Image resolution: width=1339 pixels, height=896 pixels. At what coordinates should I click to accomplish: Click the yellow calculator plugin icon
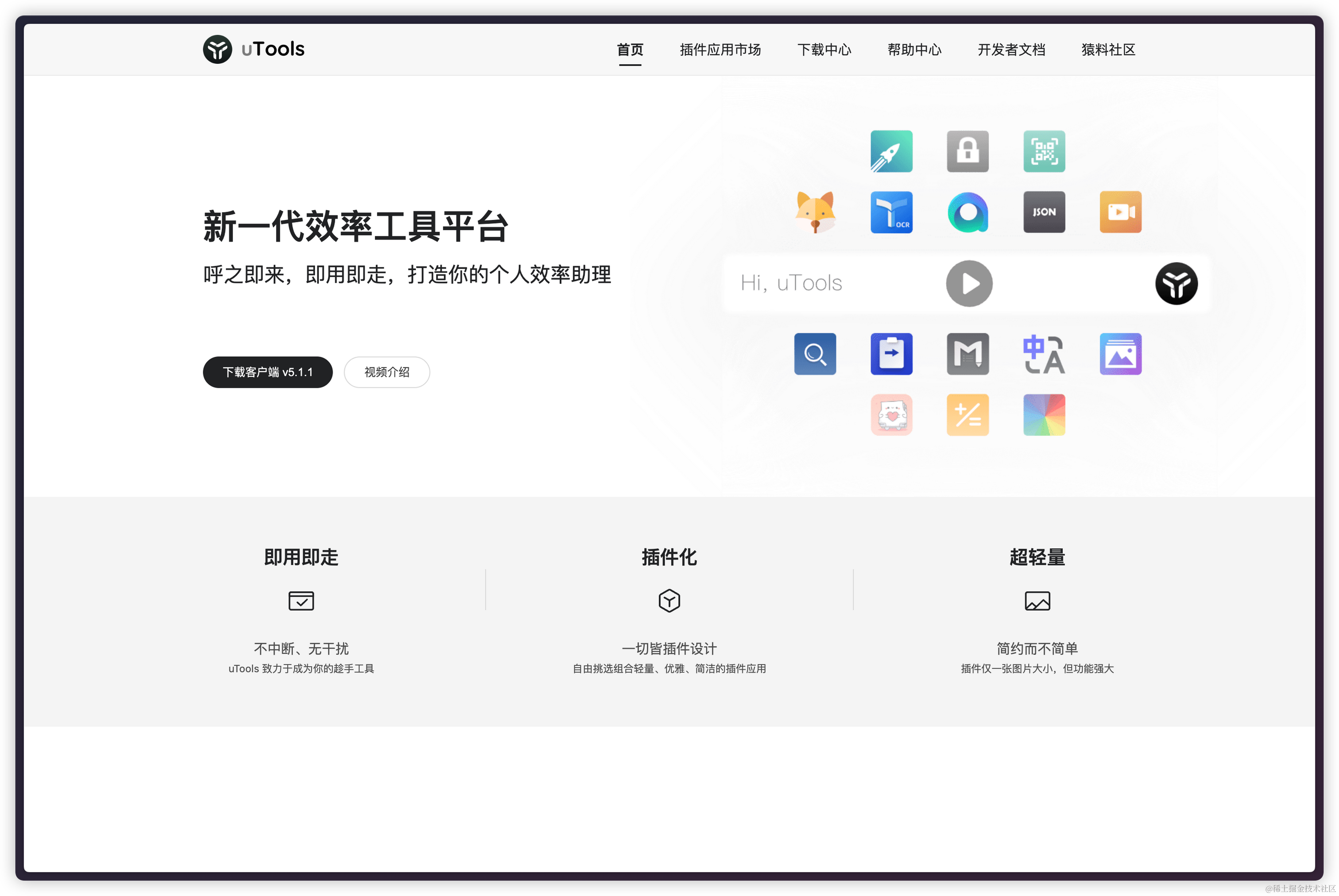tap(967, 415)
